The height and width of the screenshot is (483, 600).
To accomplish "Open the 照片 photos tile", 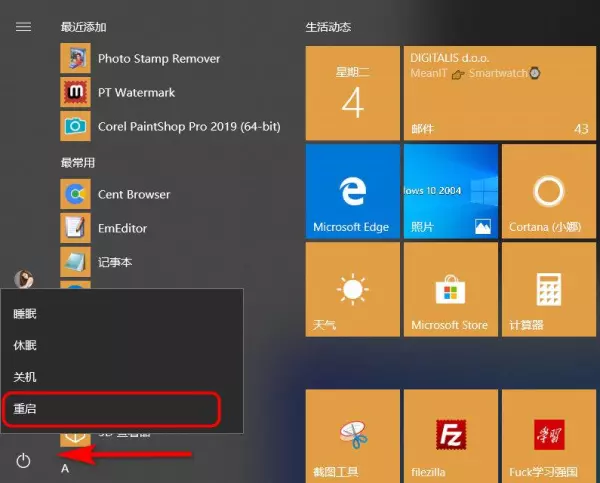I will coord(451,191).
